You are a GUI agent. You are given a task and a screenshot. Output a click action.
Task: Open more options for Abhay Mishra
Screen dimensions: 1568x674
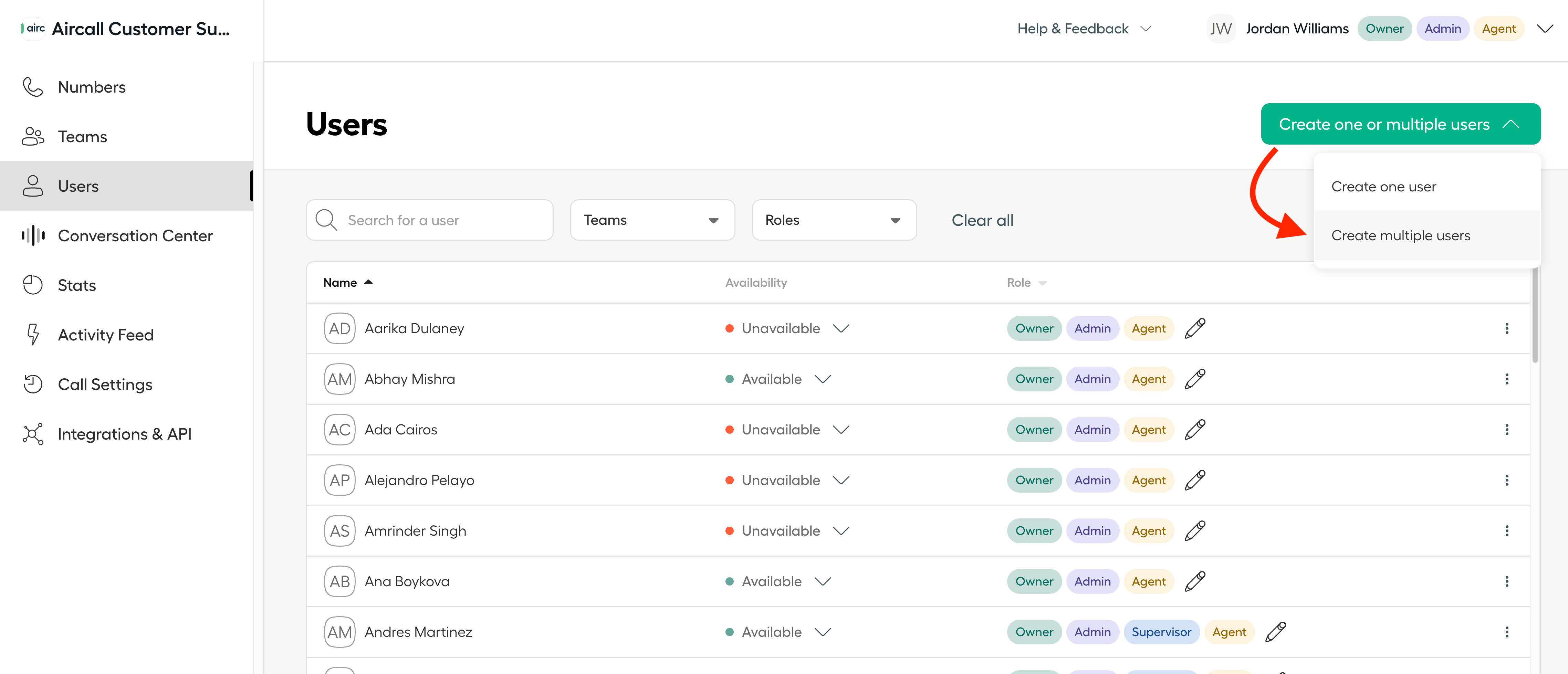pos(1507,379)
